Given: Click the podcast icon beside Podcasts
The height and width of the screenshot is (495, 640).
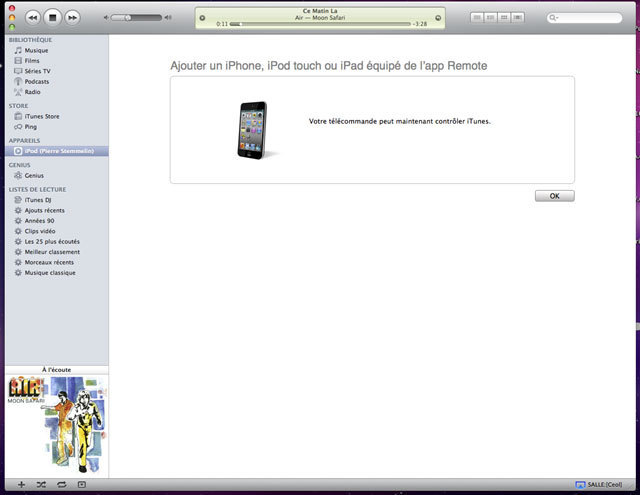Looking at the screenshot, I should (18, 82).
